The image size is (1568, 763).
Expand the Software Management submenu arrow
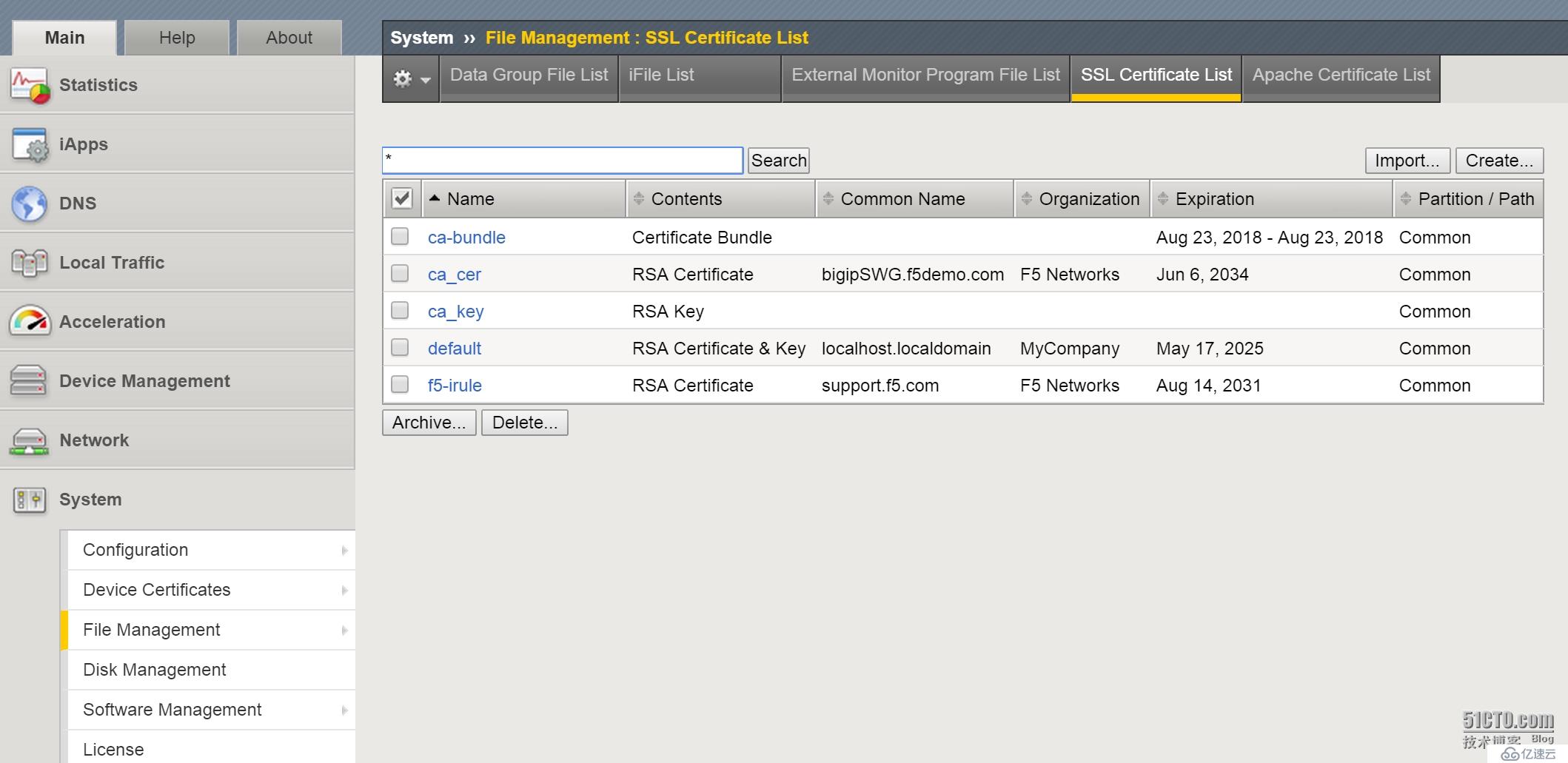tap(344, 710)
